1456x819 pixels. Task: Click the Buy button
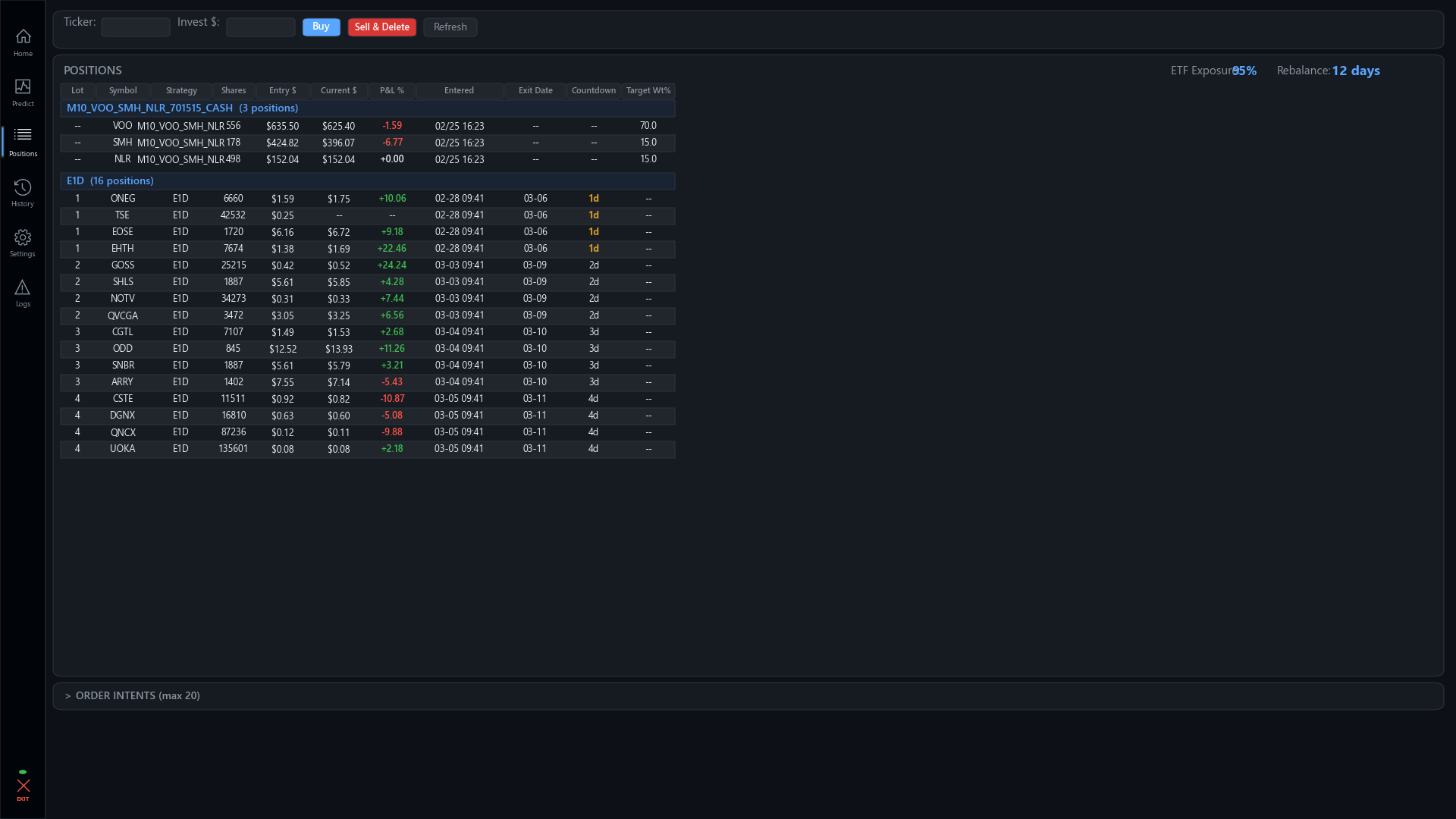(321, 27)
